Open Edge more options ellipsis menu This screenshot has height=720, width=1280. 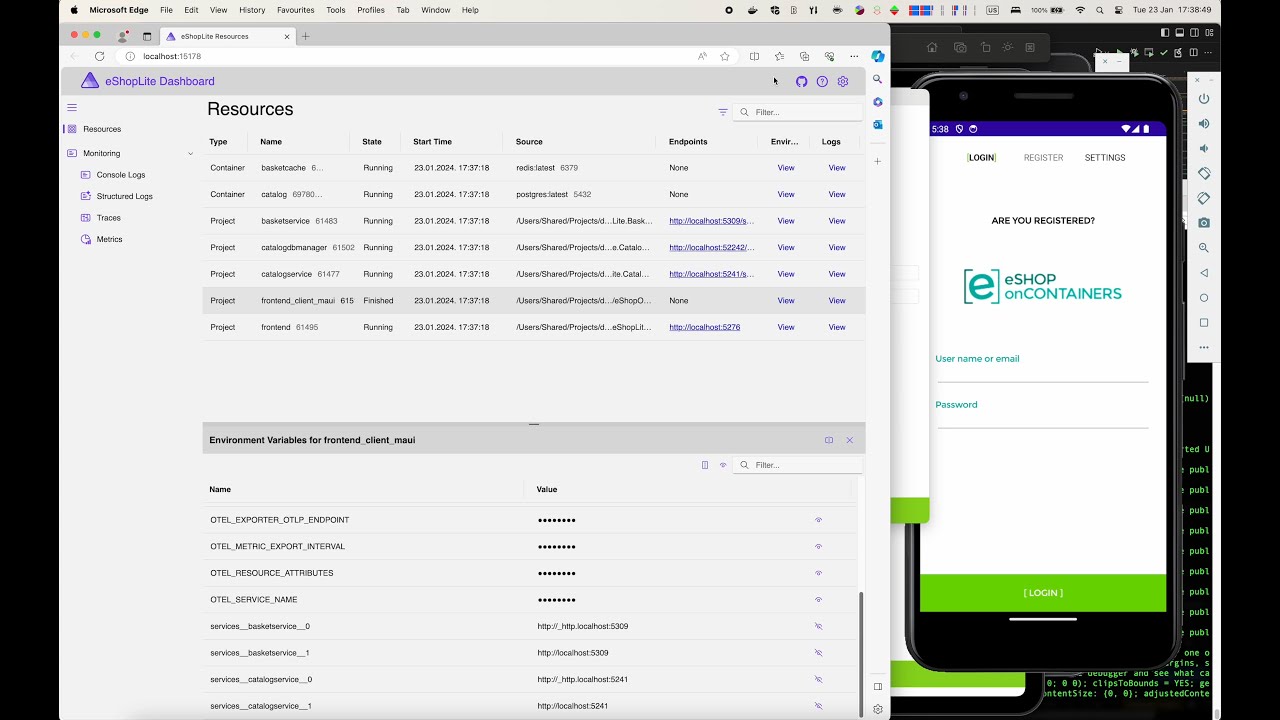click(854, 56)
